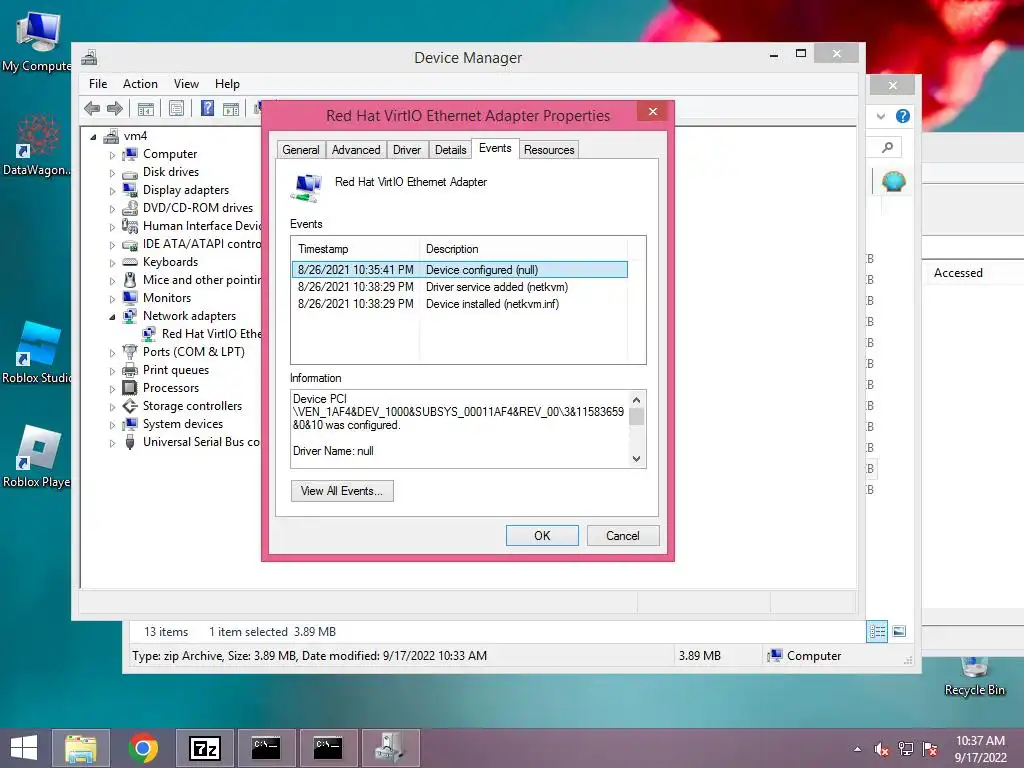Click the Print queues category icon

tap(130, 370)
